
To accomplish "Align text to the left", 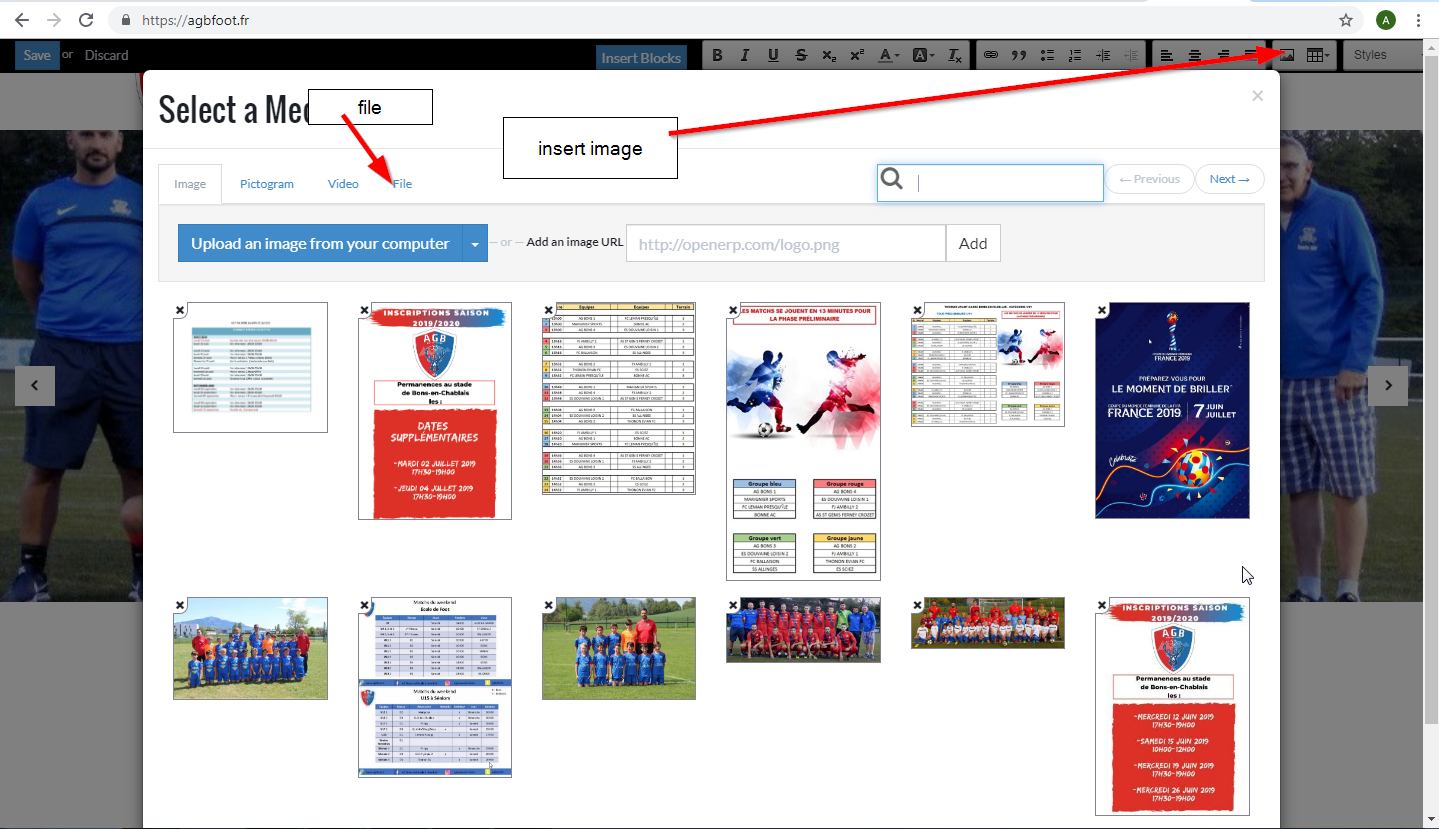I will click(1167, 56).
